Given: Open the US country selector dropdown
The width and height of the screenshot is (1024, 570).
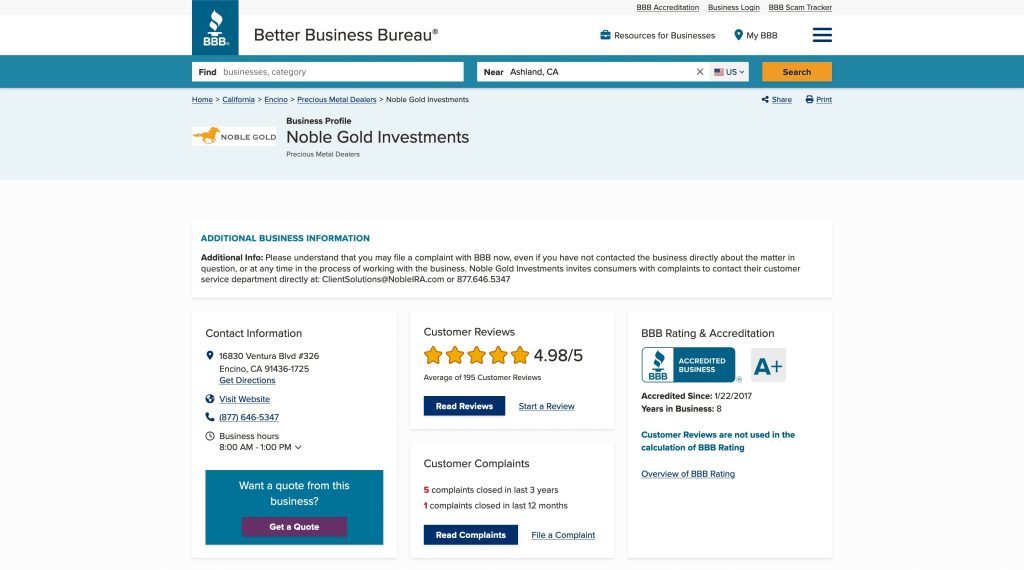Looking at the screenshot, I should (x=730, y=72).
